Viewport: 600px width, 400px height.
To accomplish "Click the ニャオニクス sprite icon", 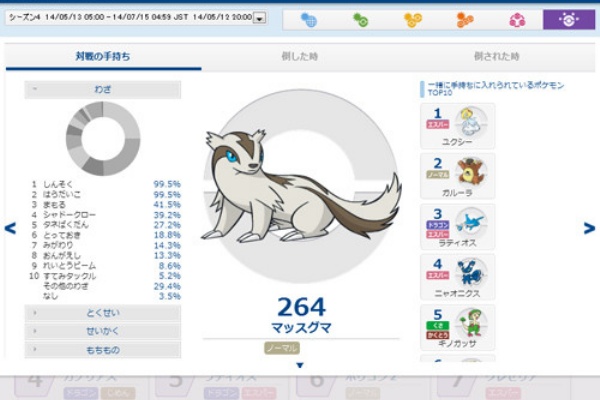I will pos(471,273).
